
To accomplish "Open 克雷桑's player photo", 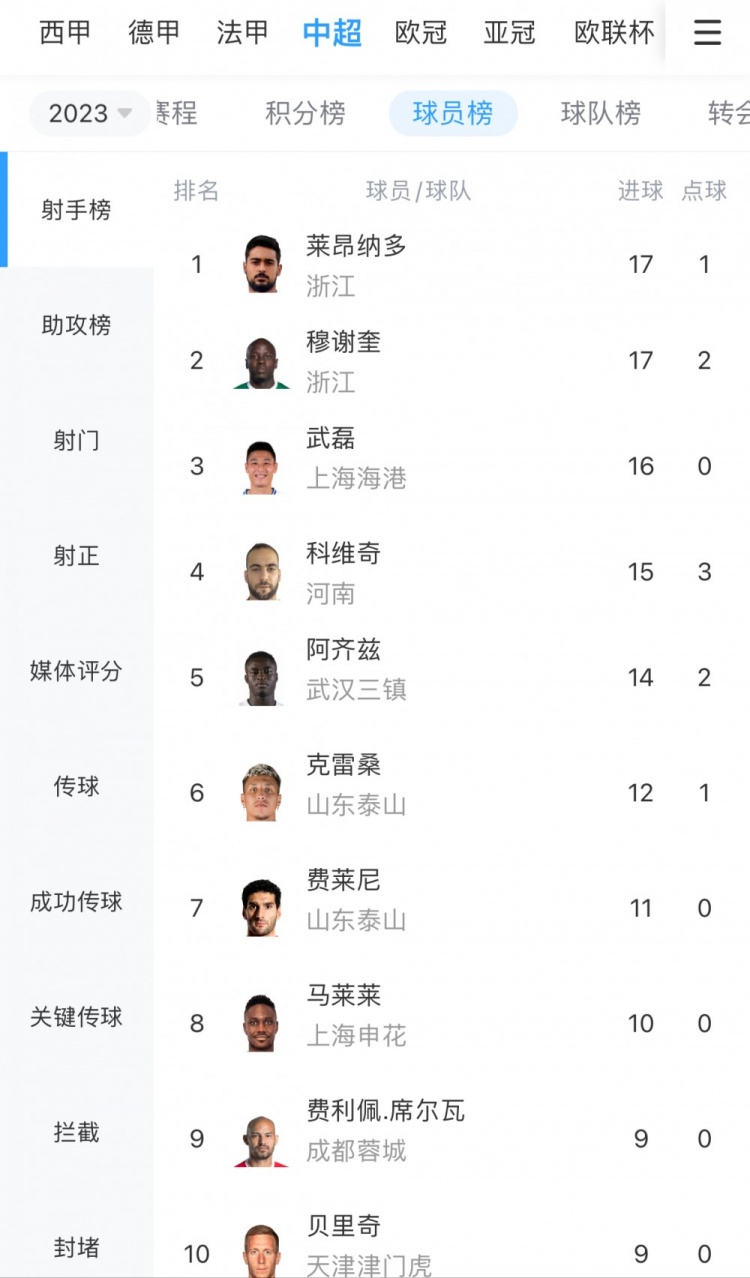I will (262, 793).
